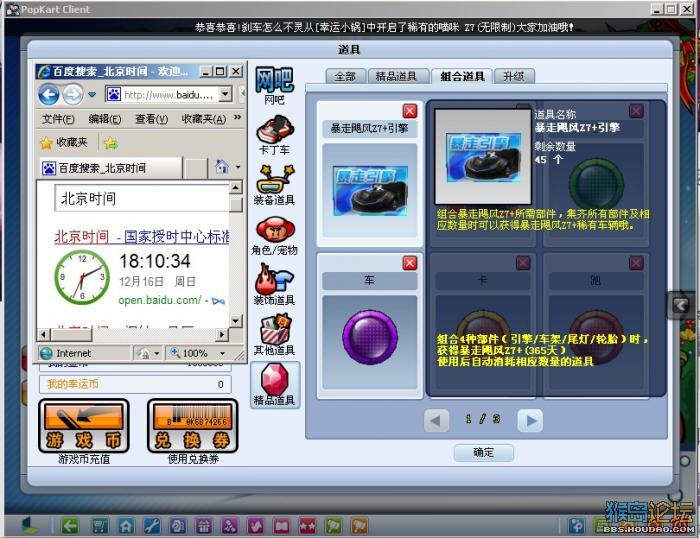Click the 使用兑换券 label
The width and height of the screenshot is (700, 538).
[193, 459]
